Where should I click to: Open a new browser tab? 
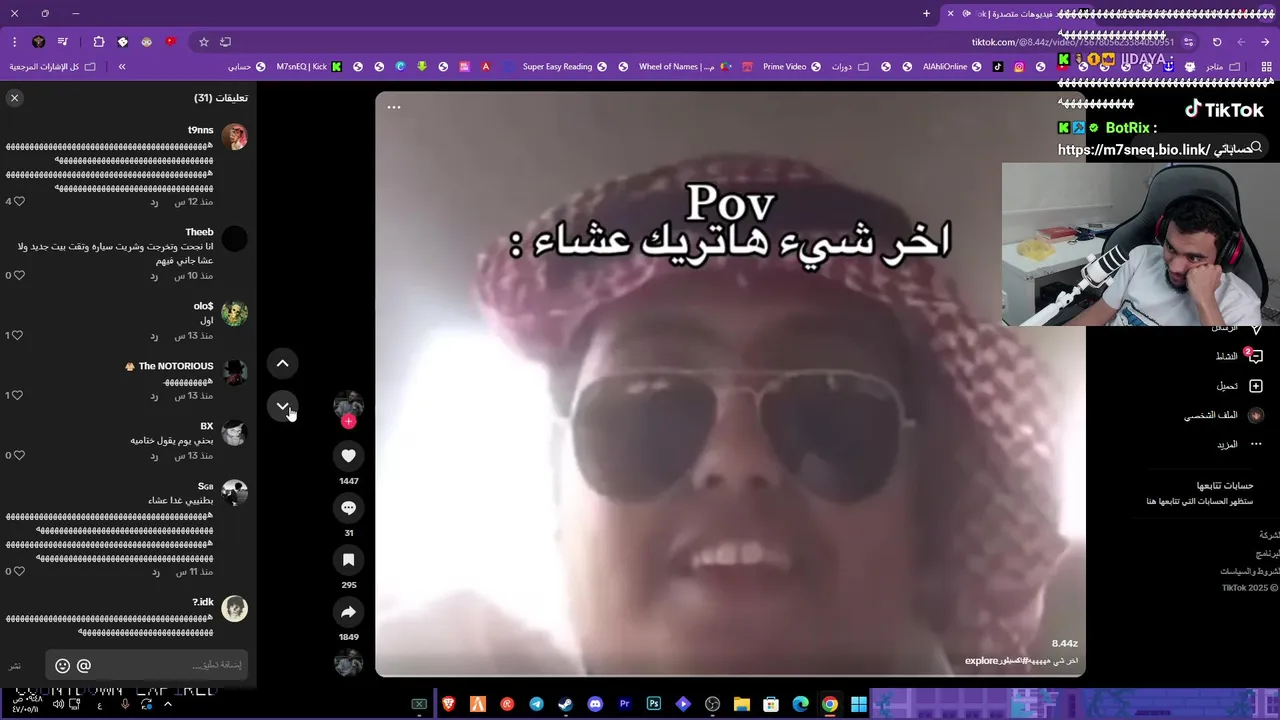(926, 13)
